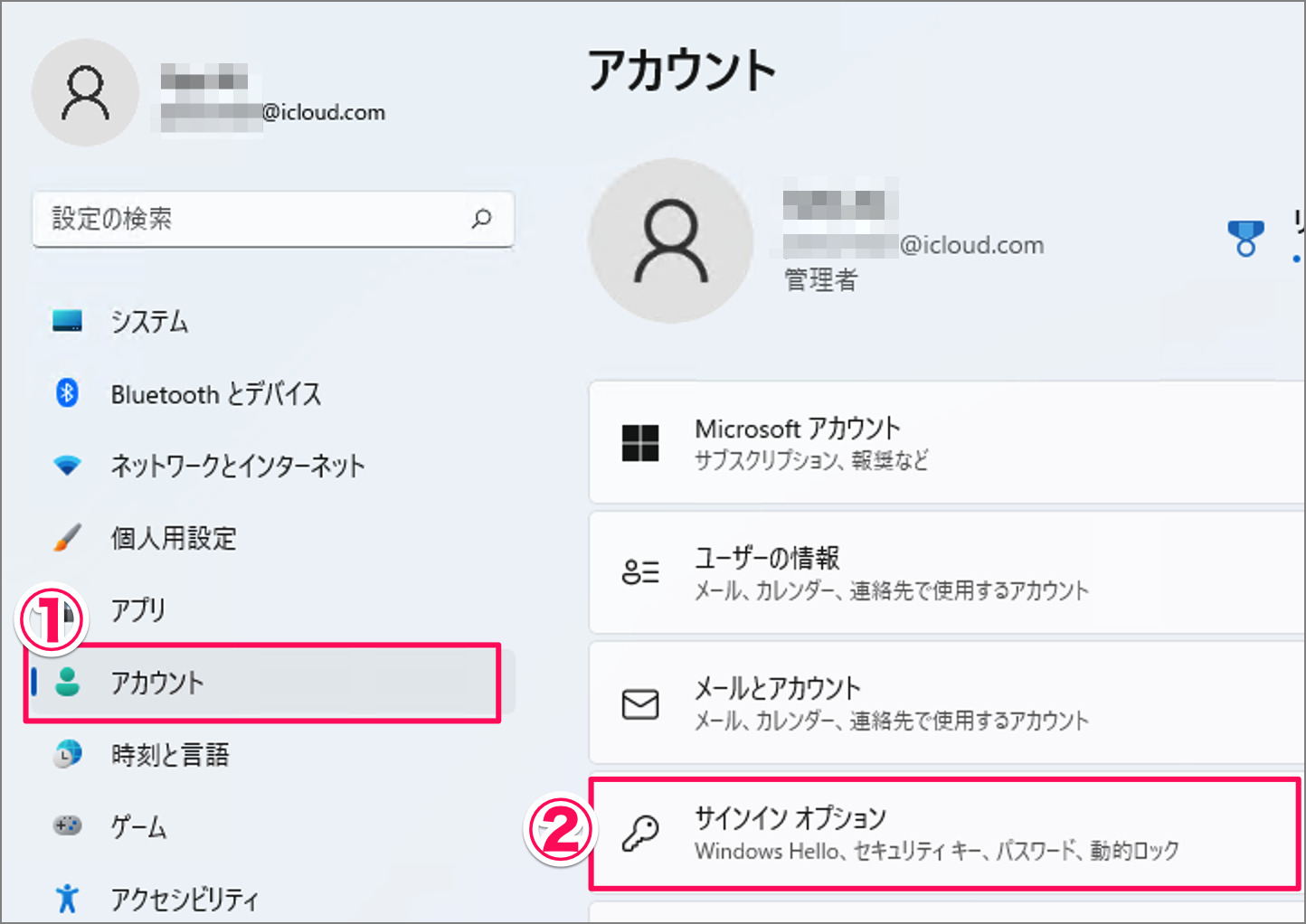Click the blue rewards medal icon

1245,239
